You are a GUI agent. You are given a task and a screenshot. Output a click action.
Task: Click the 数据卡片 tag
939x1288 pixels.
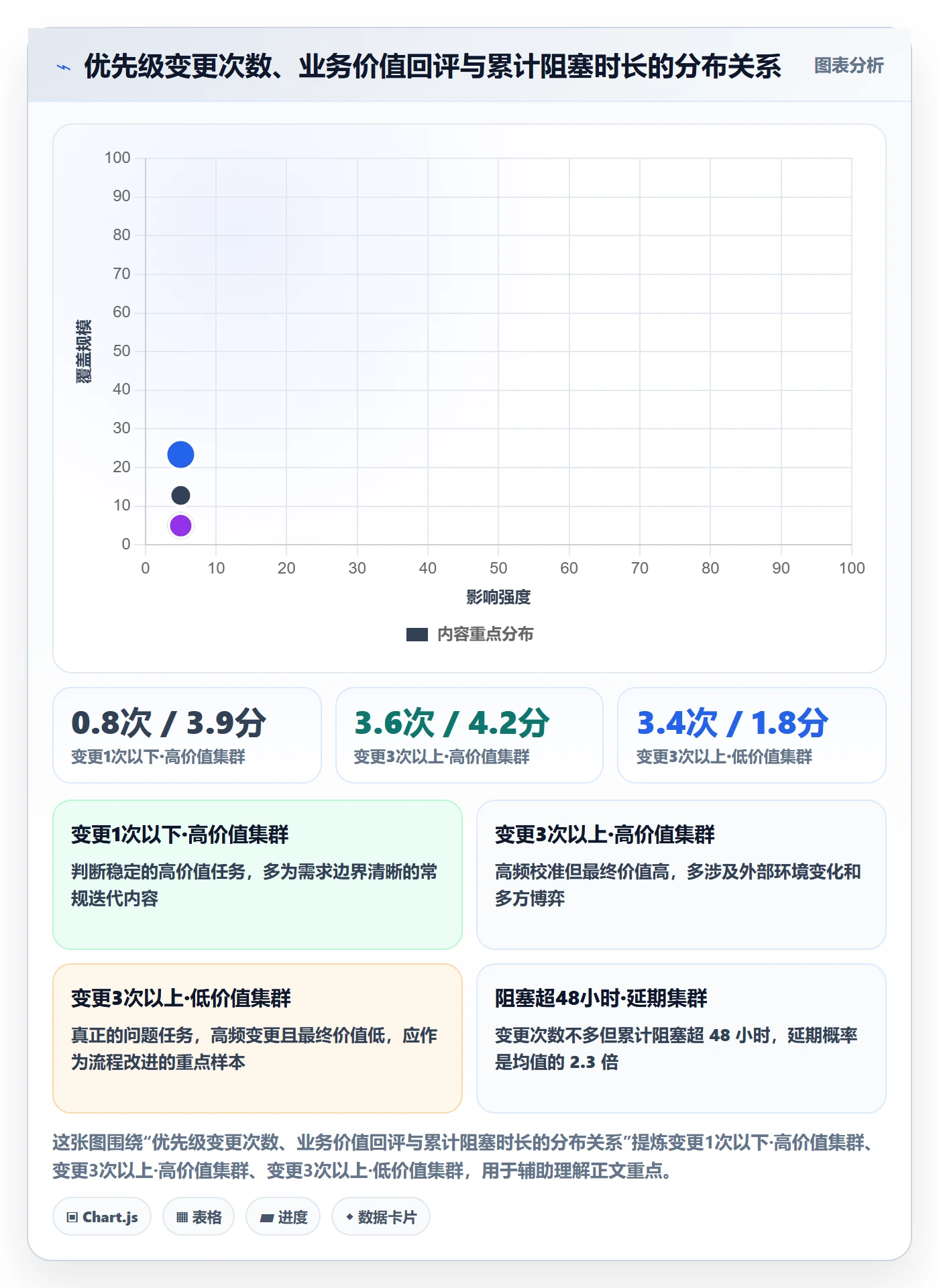click(x=381, y=1217)
